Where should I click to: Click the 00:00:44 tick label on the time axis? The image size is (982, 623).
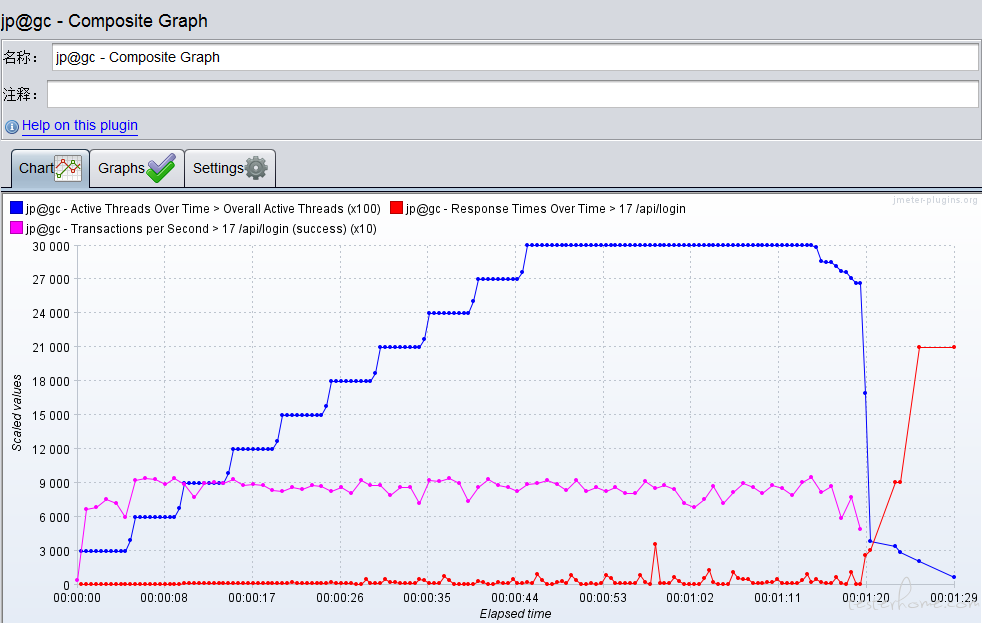516,598
